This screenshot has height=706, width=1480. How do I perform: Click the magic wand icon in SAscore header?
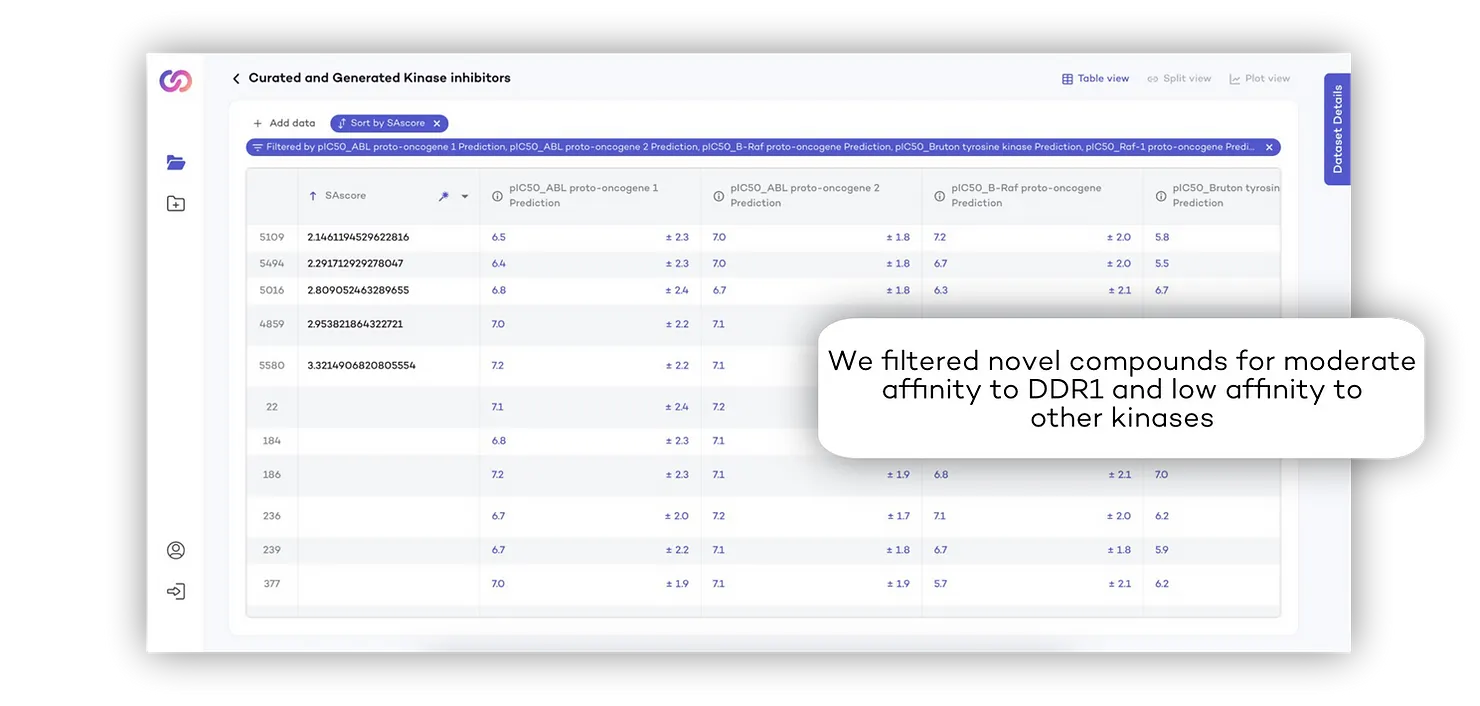pyautogui.click(x=444, y=196)
